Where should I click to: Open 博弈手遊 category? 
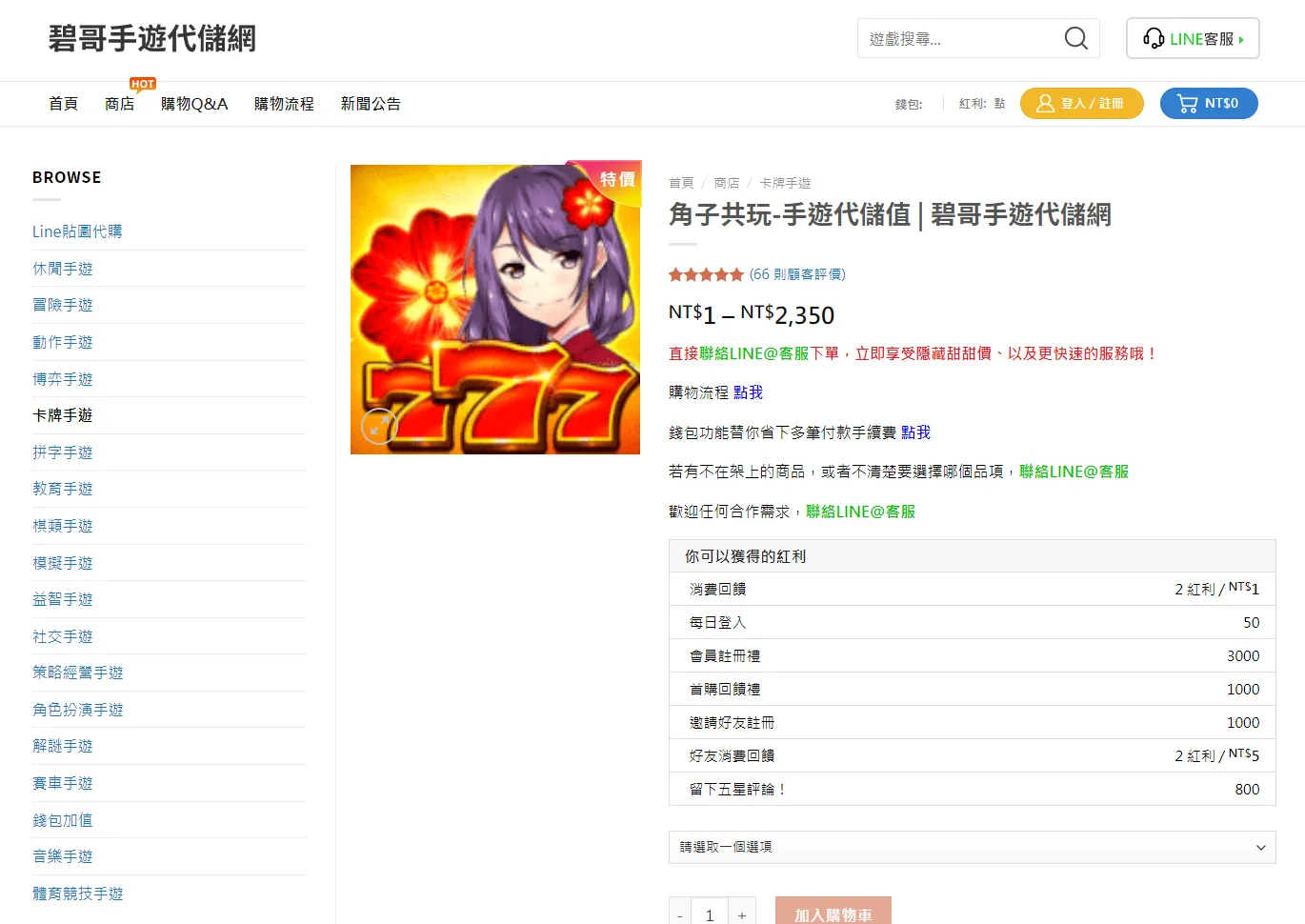pyautogui.click(x=63, y=379)
